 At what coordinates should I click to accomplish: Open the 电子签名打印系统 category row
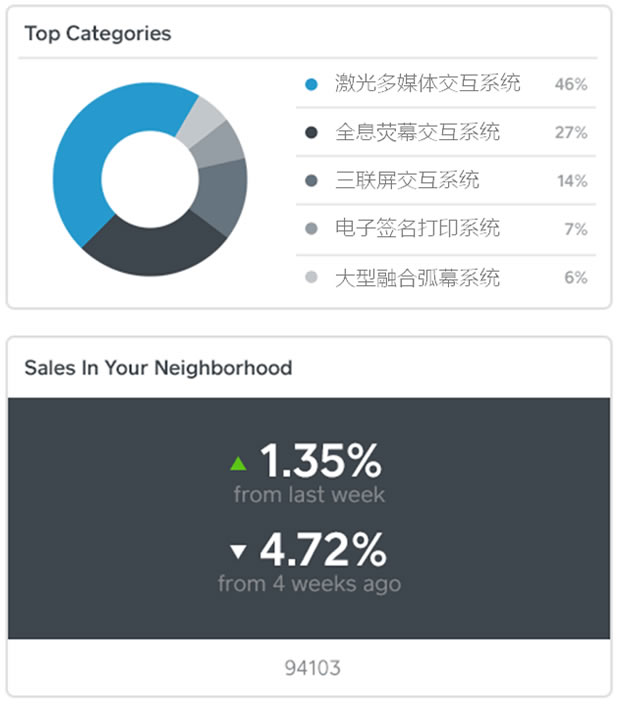(x=446, y=229)
